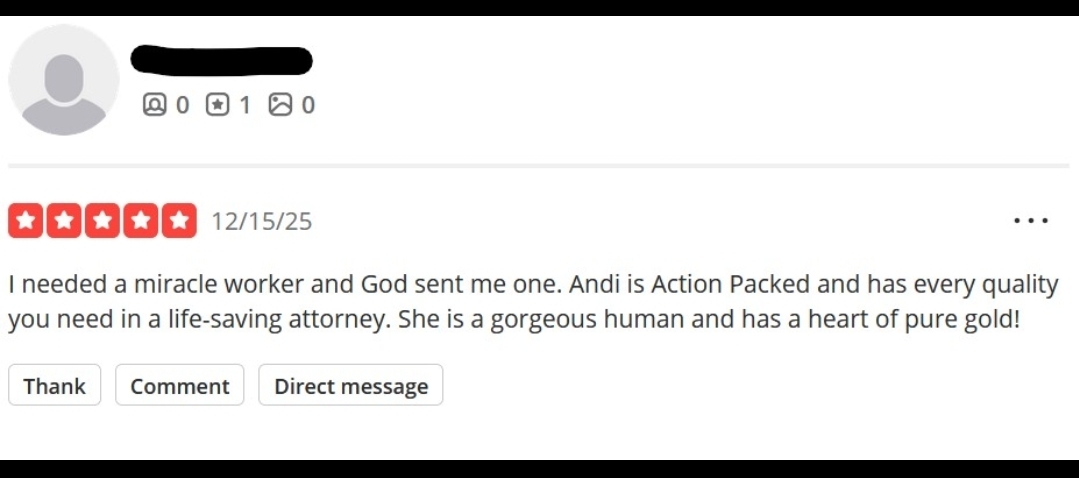1079x478 pixels.
Task: Click the review count number 1
Action: point(245,104)
